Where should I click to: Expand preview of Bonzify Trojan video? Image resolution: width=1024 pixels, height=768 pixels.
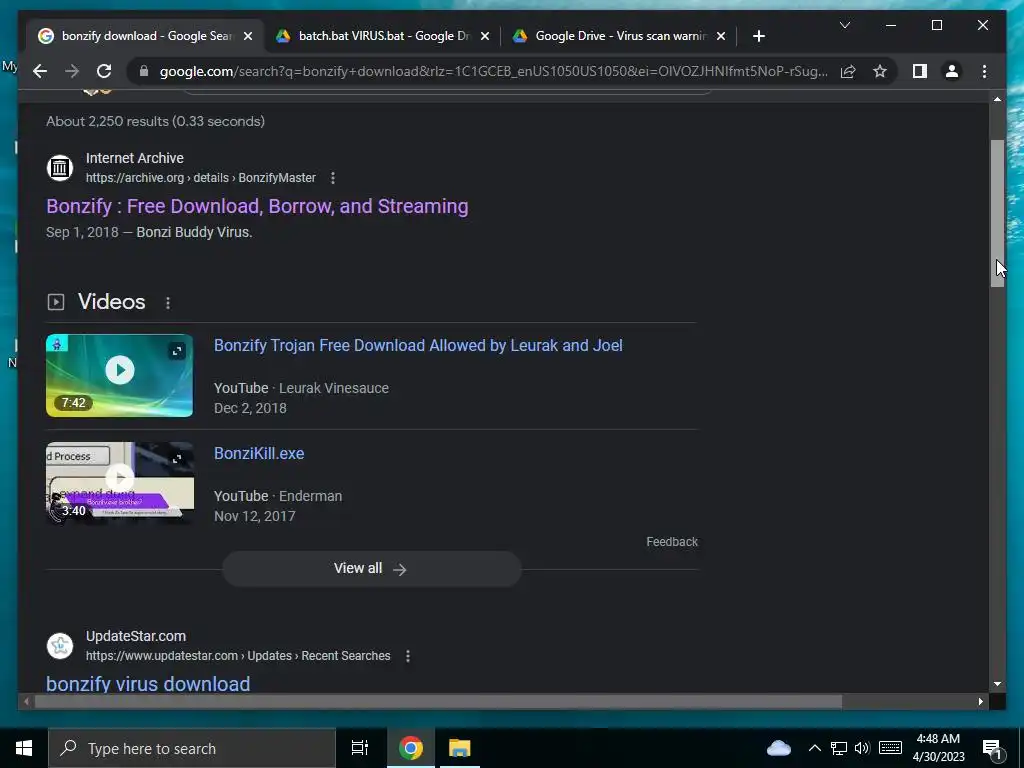coord(177,351)
